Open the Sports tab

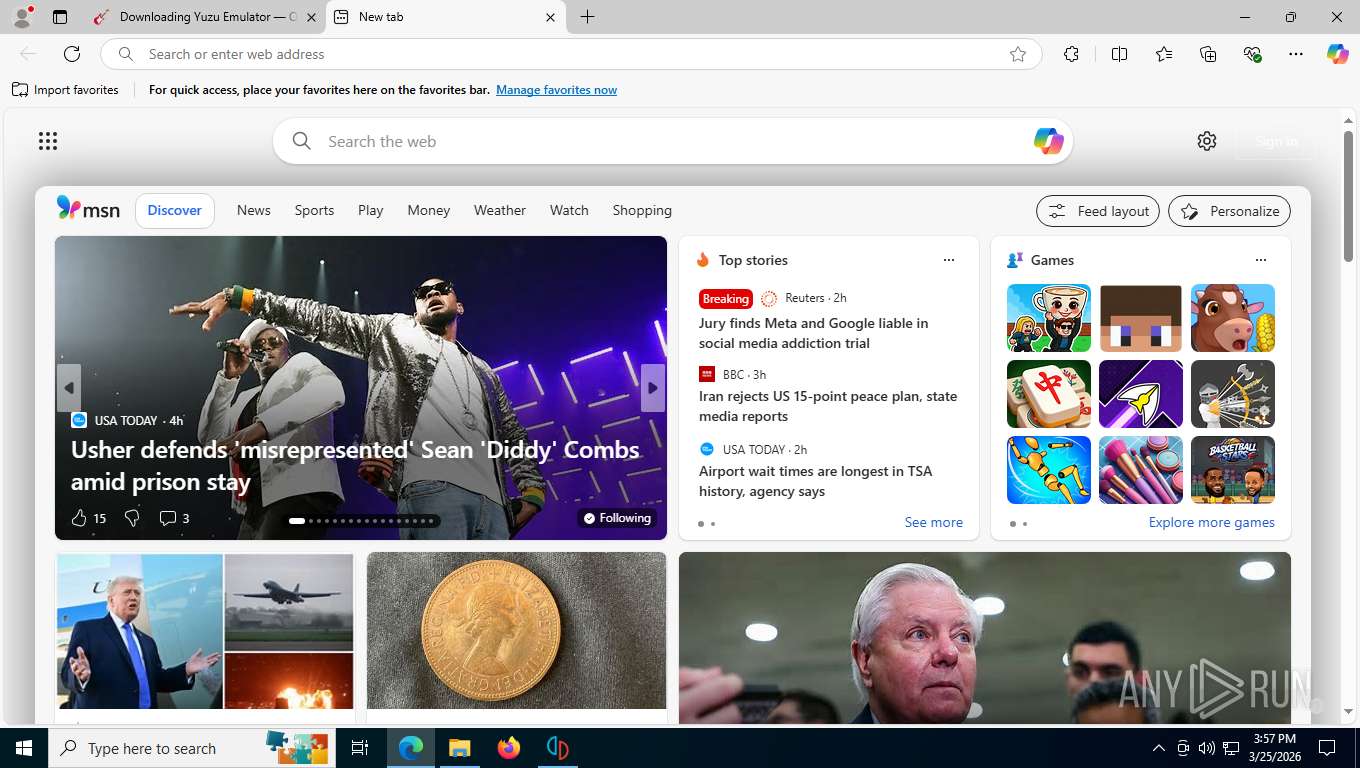314,210
